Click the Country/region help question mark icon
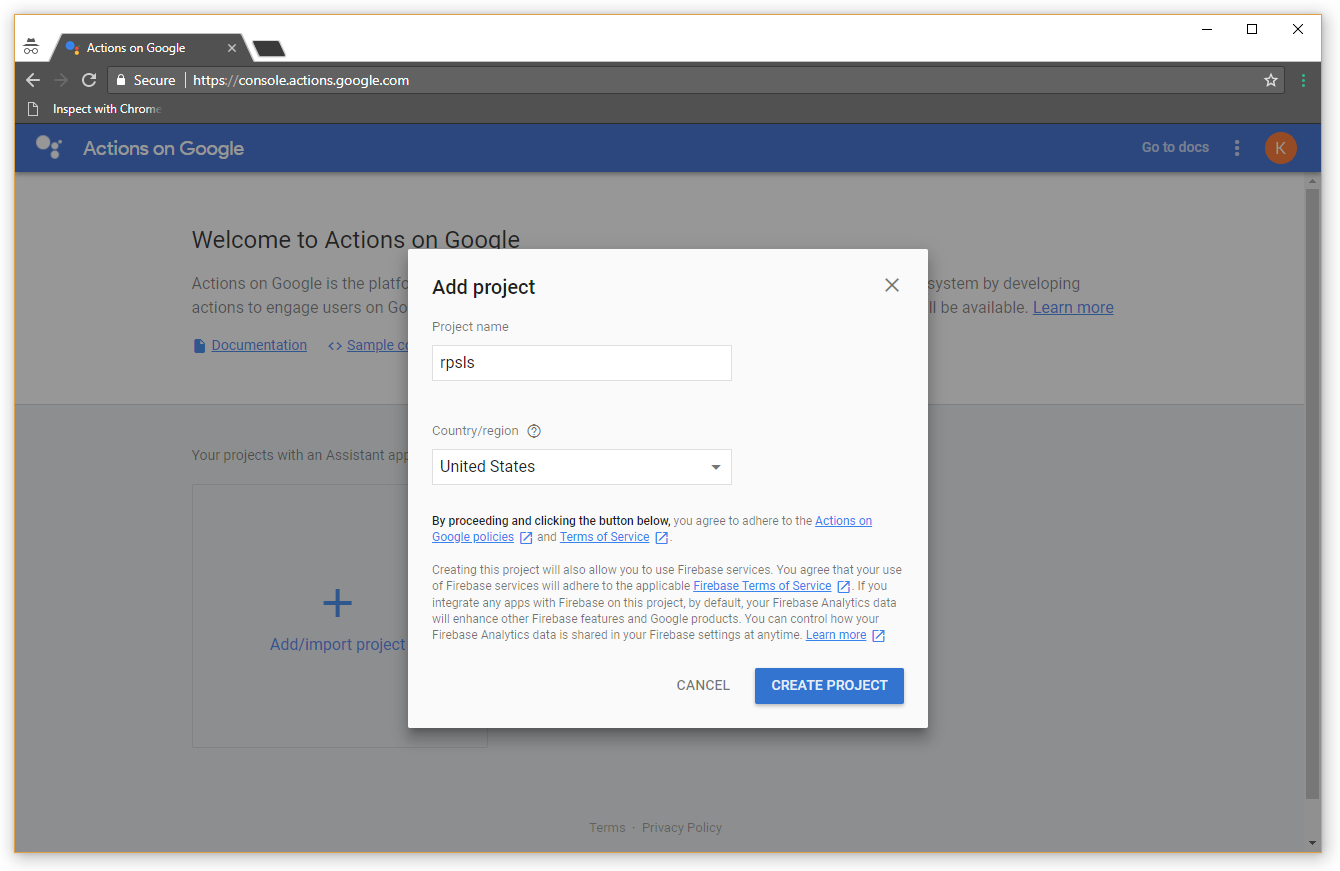 coord(534,431)
